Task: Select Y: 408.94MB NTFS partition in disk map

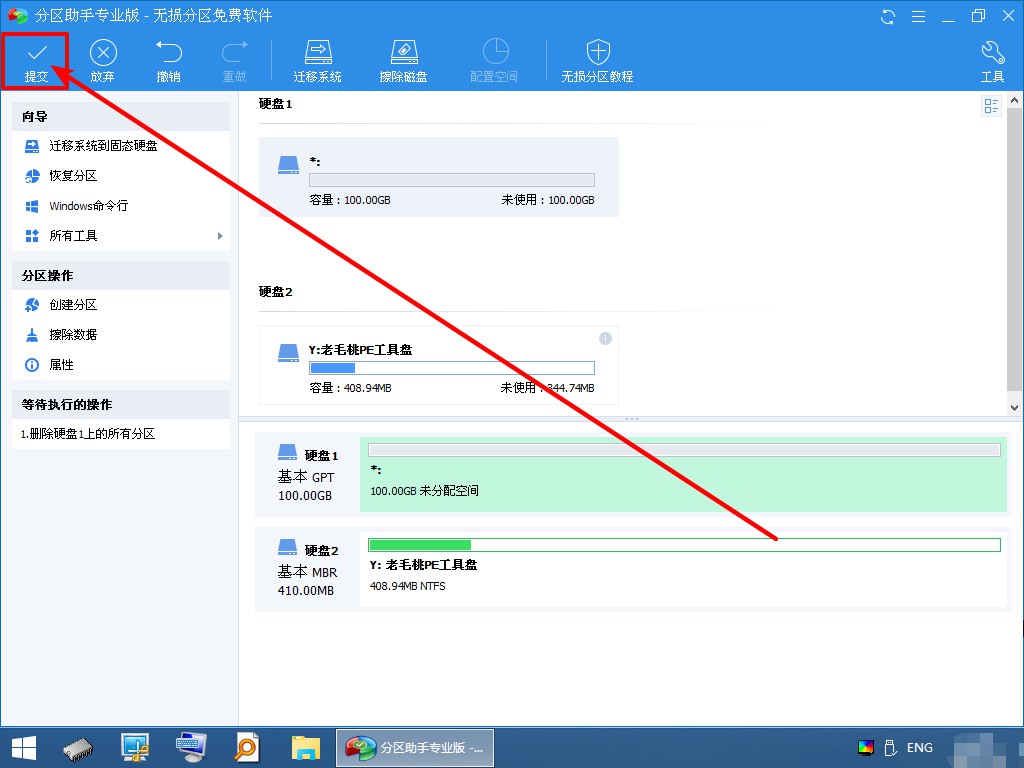Action: click(x=683, y=569)
